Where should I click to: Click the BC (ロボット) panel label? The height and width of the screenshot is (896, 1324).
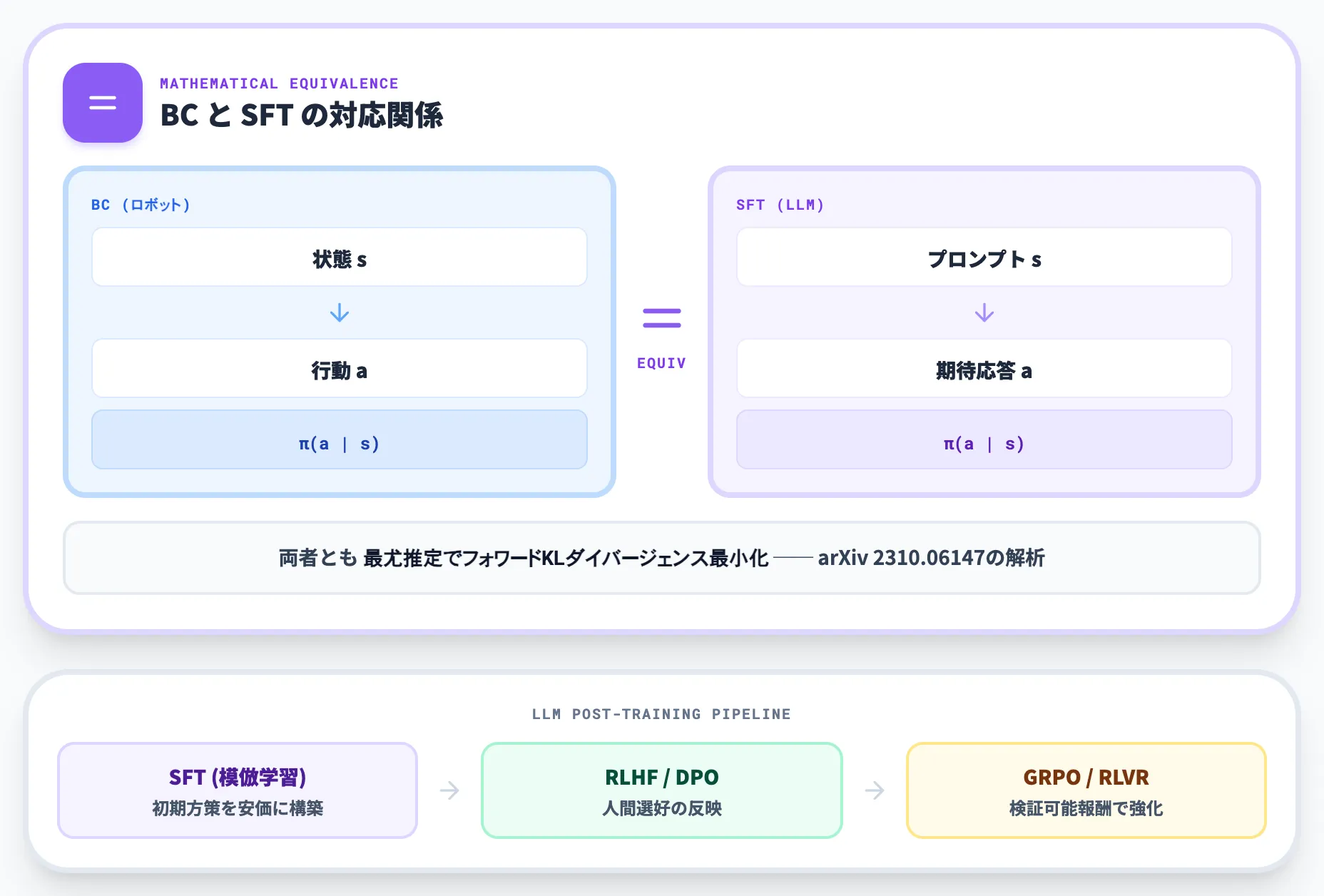pyautogui.click(x=141, y=205)
